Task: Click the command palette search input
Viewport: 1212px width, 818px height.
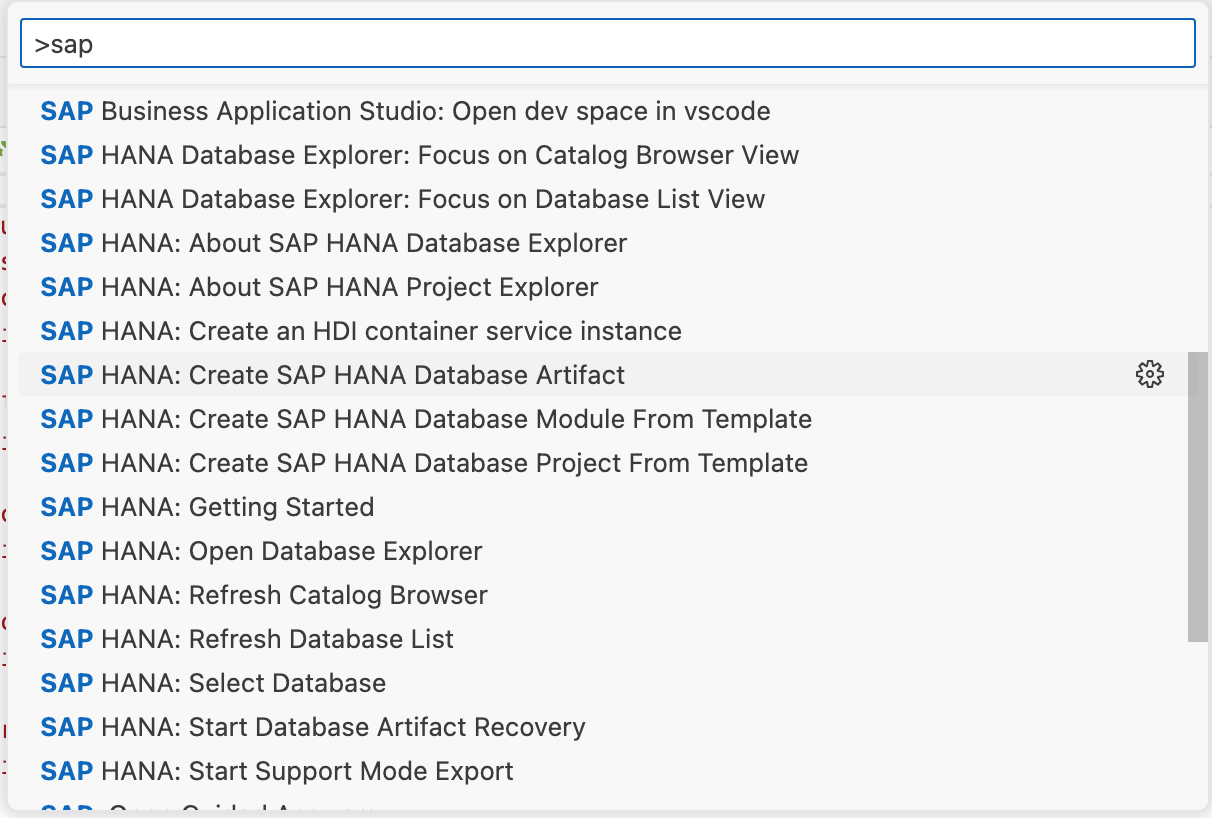Action: pyautogui.click(x=607, y=44)
